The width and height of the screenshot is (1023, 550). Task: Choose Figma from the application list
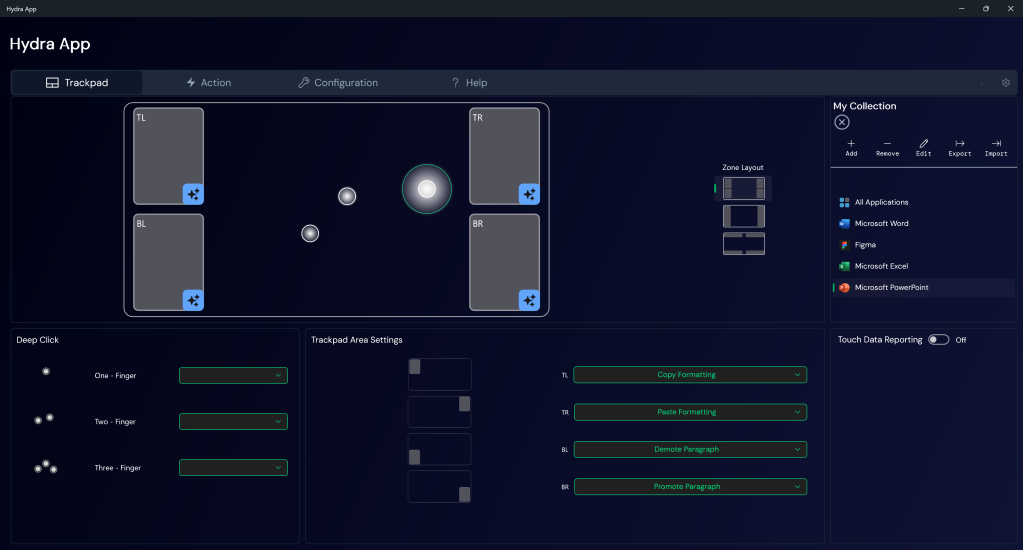click(864, 245)
